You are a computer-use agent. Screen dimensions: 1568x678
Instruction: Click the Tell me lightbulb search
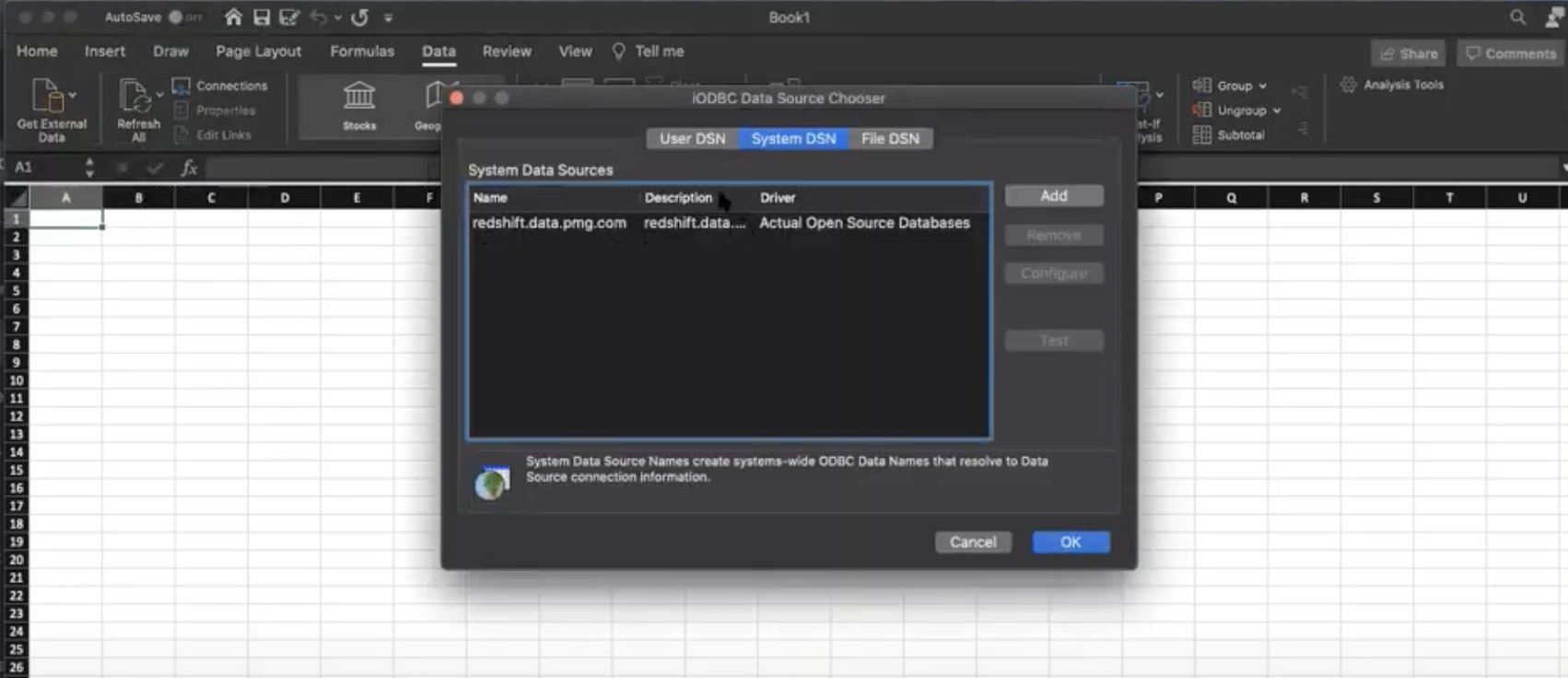point(649,52)
